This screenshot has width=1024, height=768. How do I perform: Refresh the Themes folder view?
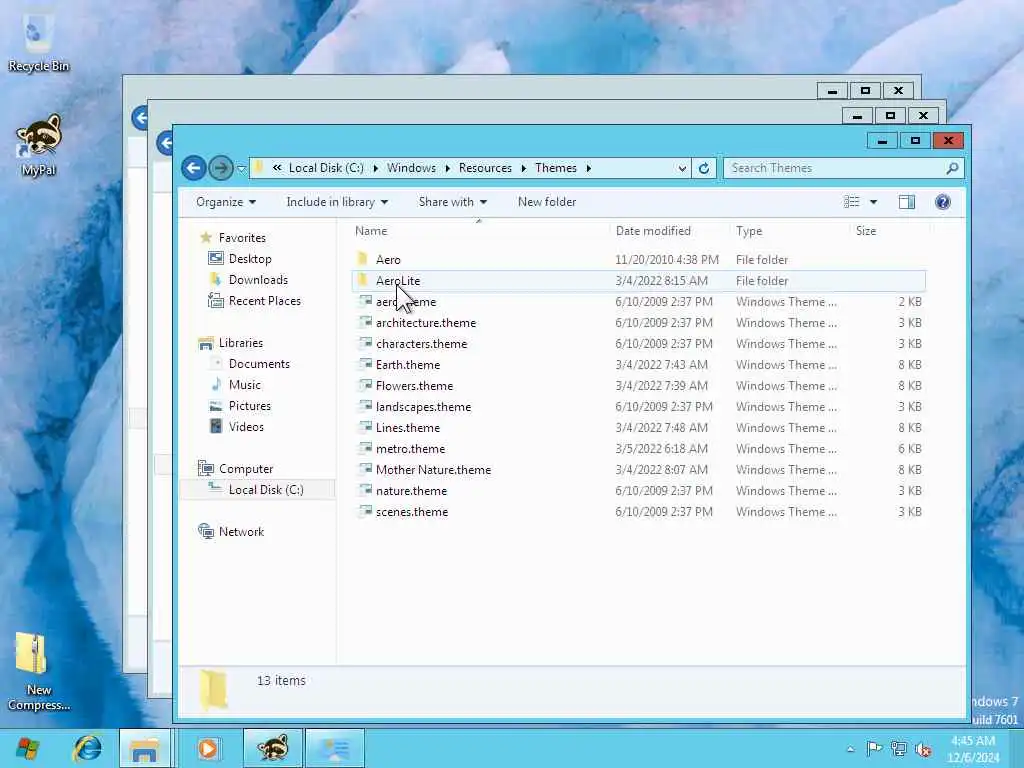(x=704, y=168)
